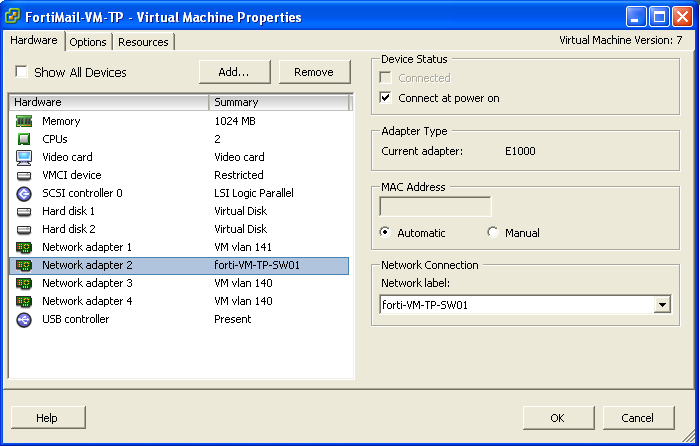Screen dimensions: 700x446
Task: Click the Hardware column header
Action: pyautogui.click(x=108, y=102)
